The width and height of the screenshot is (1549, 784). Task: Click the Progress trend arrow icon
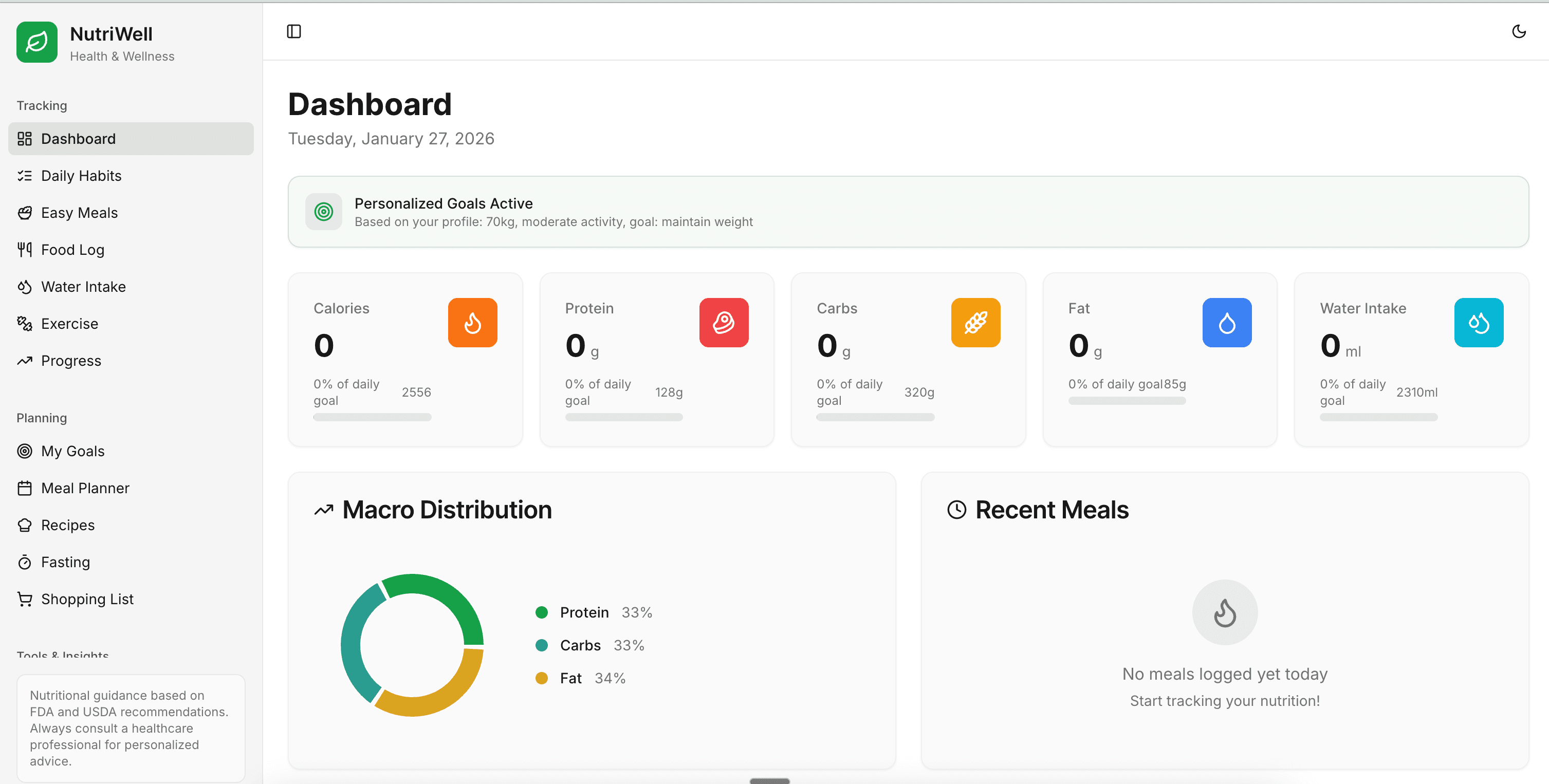[x=25, y=361]
